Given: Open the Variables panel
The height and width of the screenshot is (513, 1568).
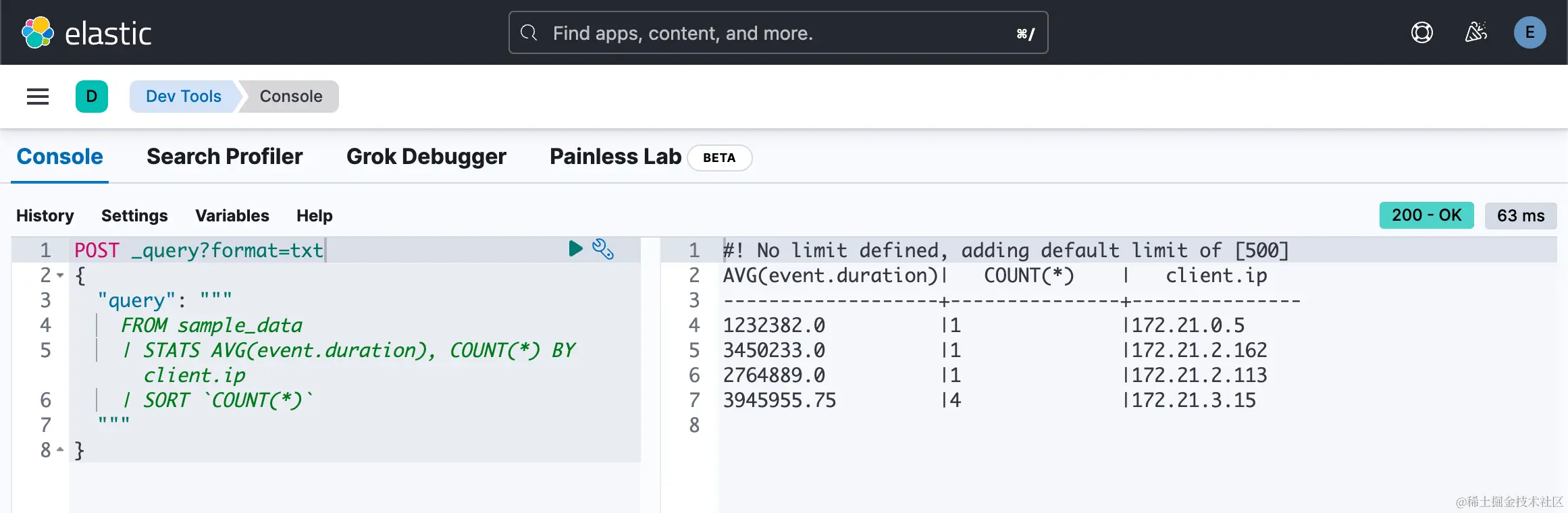Looking at the screenshot, I should tap(232, 216).
